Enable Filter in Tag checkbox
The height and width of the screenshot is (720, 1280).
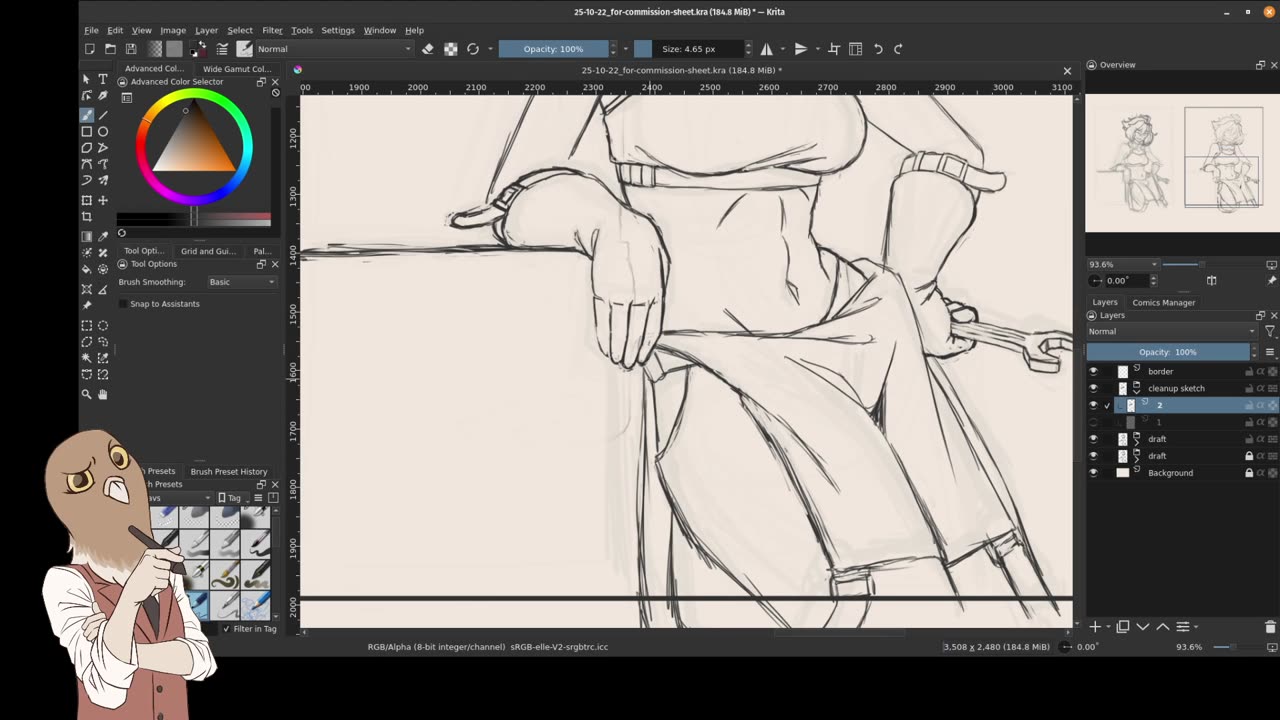pyautogui.click(x=227, y=629)
